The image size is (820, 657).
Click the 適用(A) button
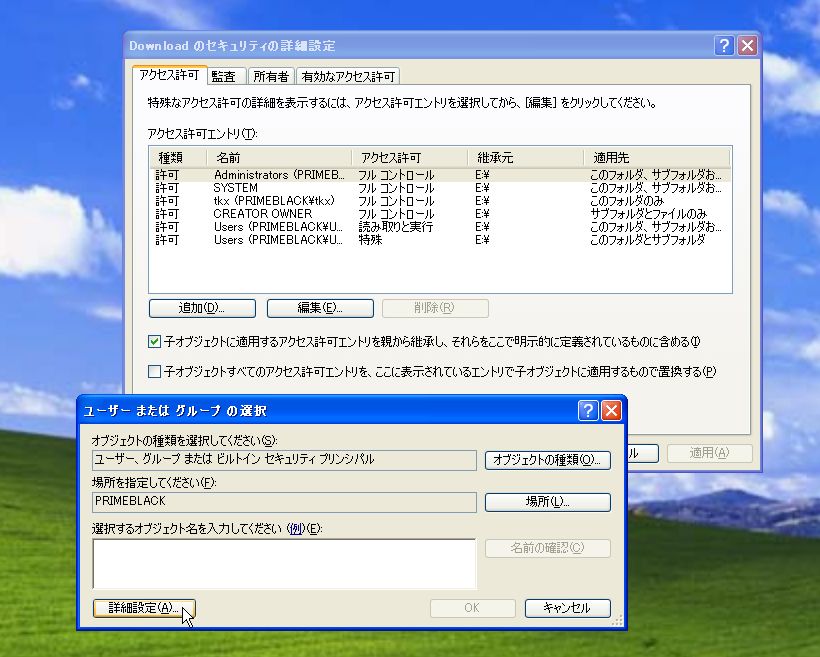(x=709, y=452)
